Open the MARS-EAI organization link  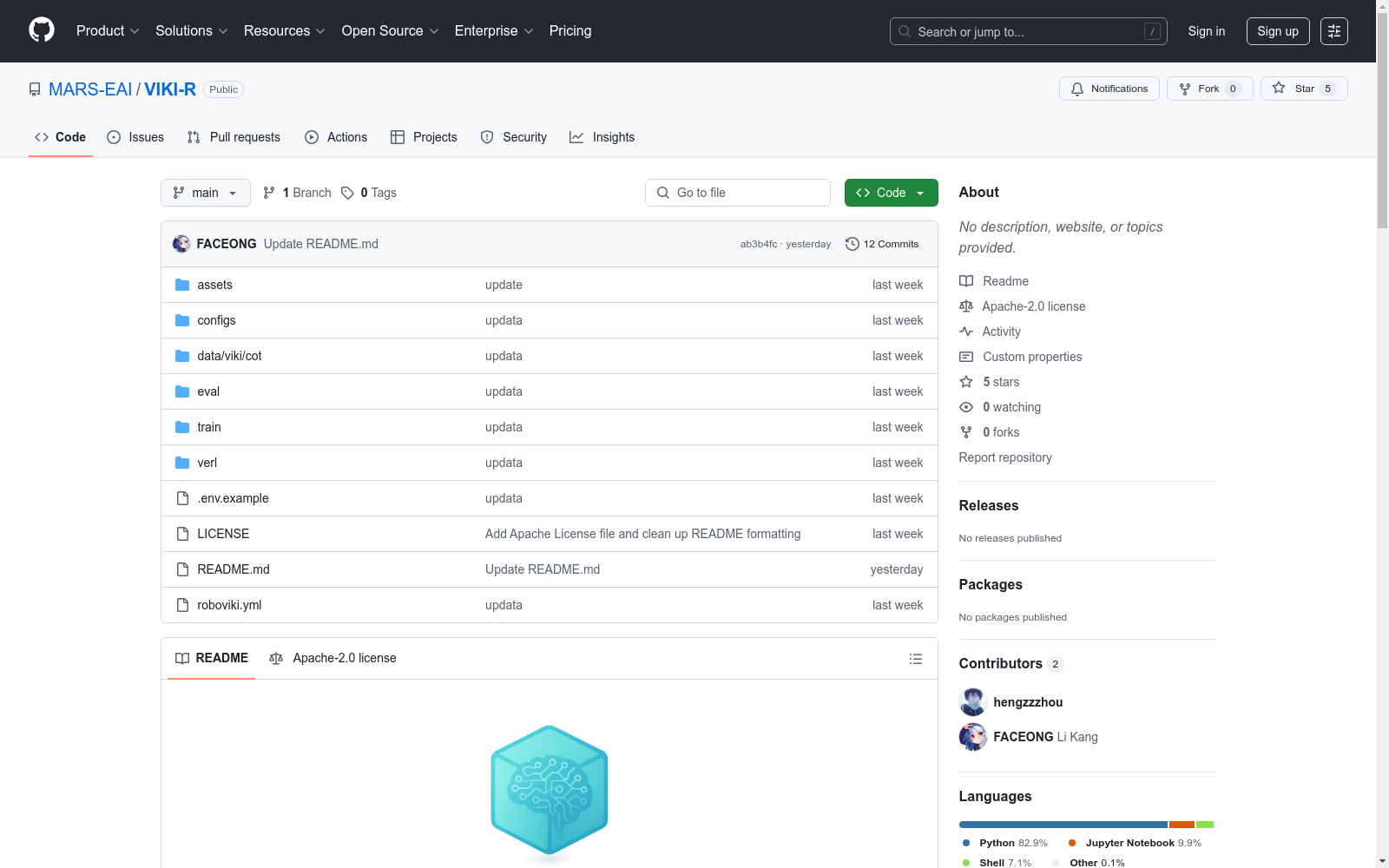[90, 89]
